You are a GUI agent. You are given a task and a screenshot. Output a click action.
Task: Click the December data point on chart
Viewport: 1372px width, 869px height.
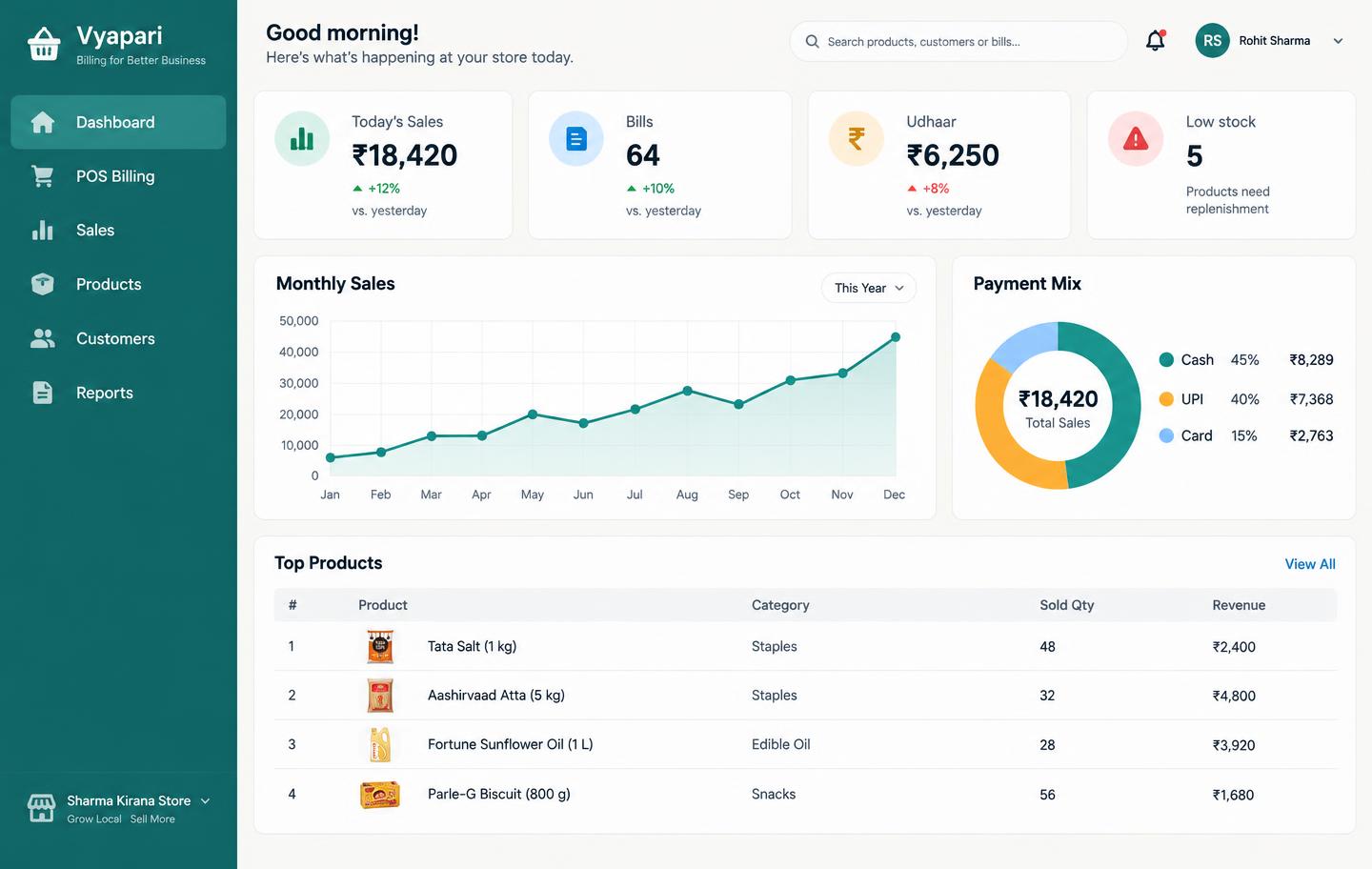click(896, 337)
